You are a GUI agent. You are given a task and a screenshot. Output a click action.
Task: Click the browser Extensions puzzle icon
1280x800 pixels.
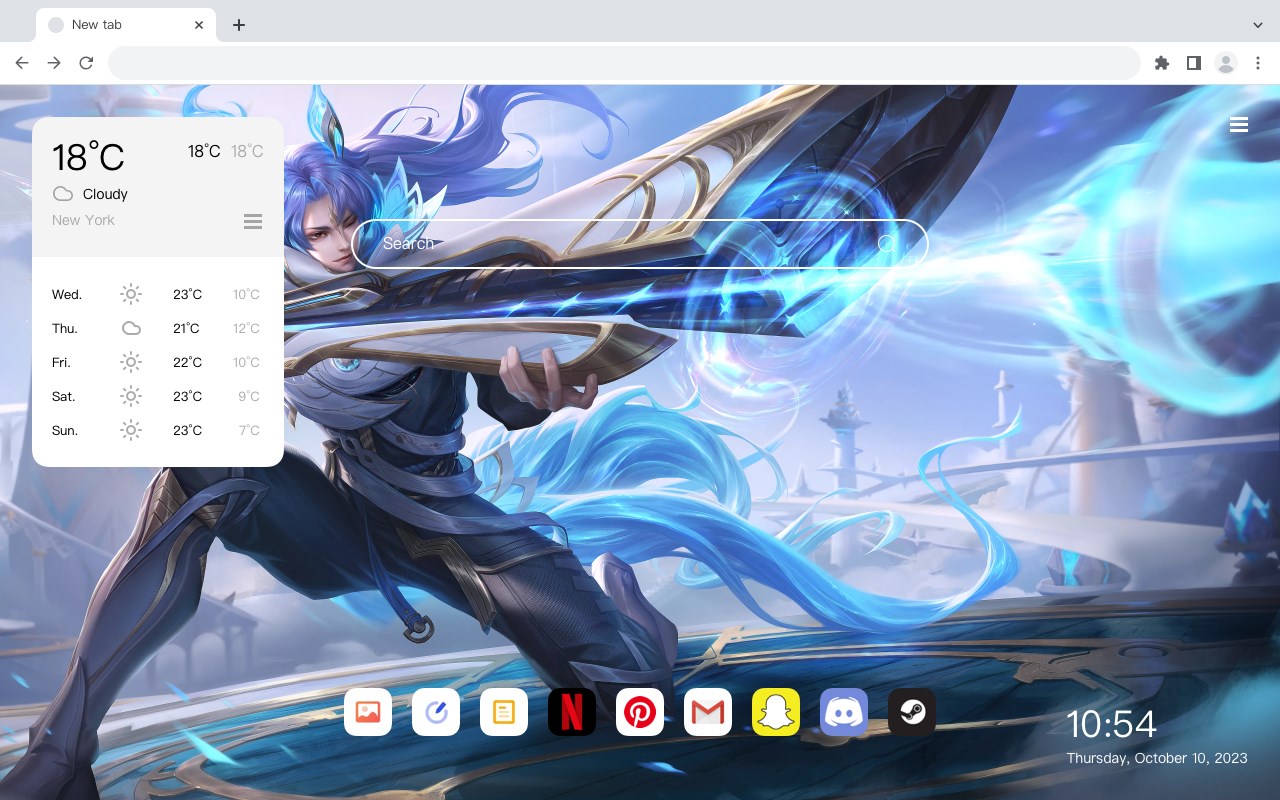pyautogui.click(x=1161, y=63)
